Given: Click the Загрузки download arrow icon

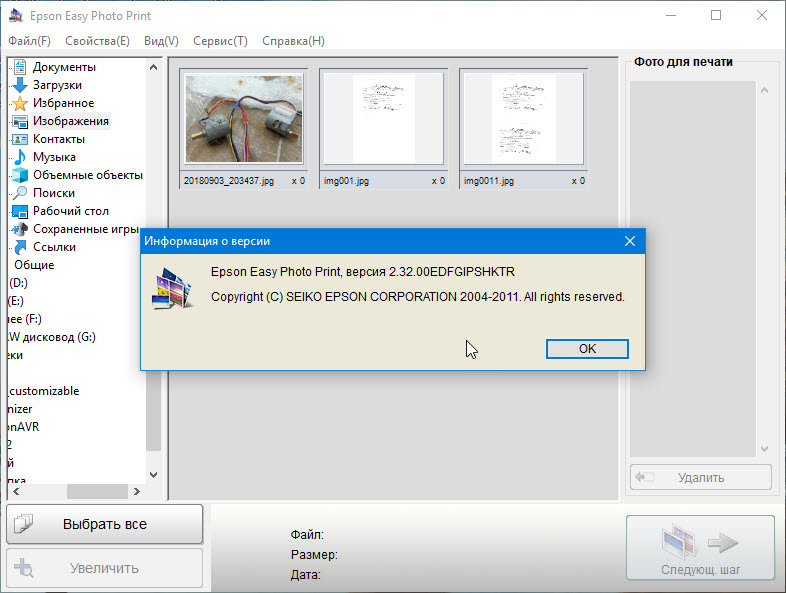Looking at the screenshot, I should point(20,85).
